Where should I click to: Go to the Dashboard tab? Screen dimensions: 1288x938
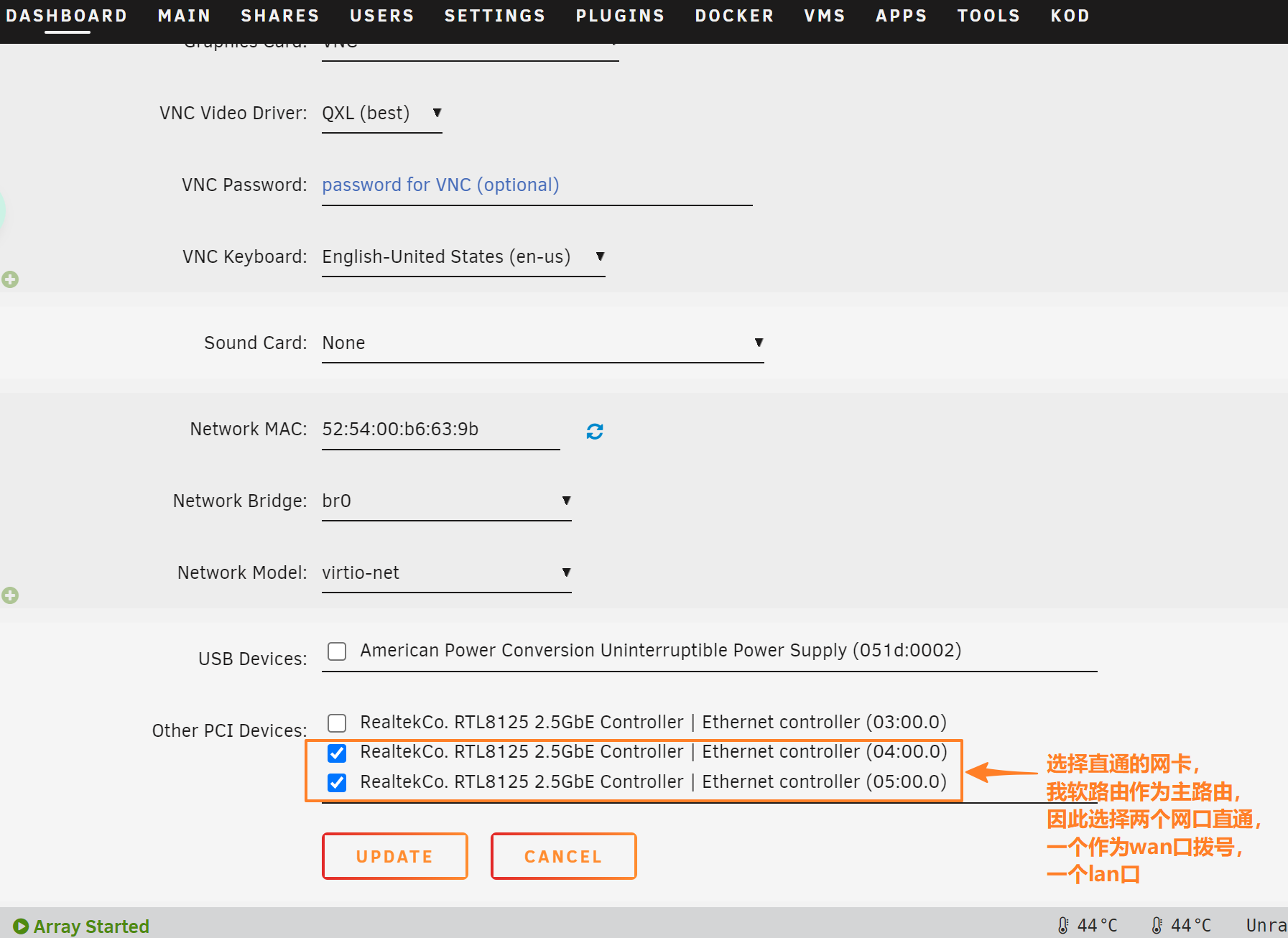67,16
